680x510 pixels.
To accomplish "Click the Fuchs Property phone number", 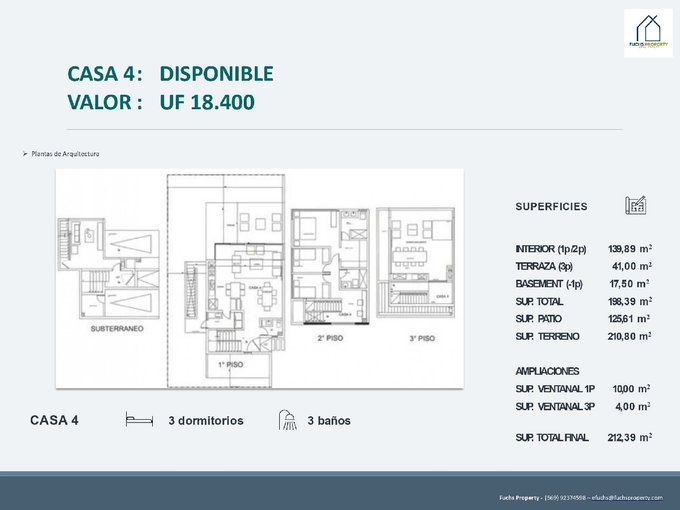I will pyautogui.click(x=565, y=497).
